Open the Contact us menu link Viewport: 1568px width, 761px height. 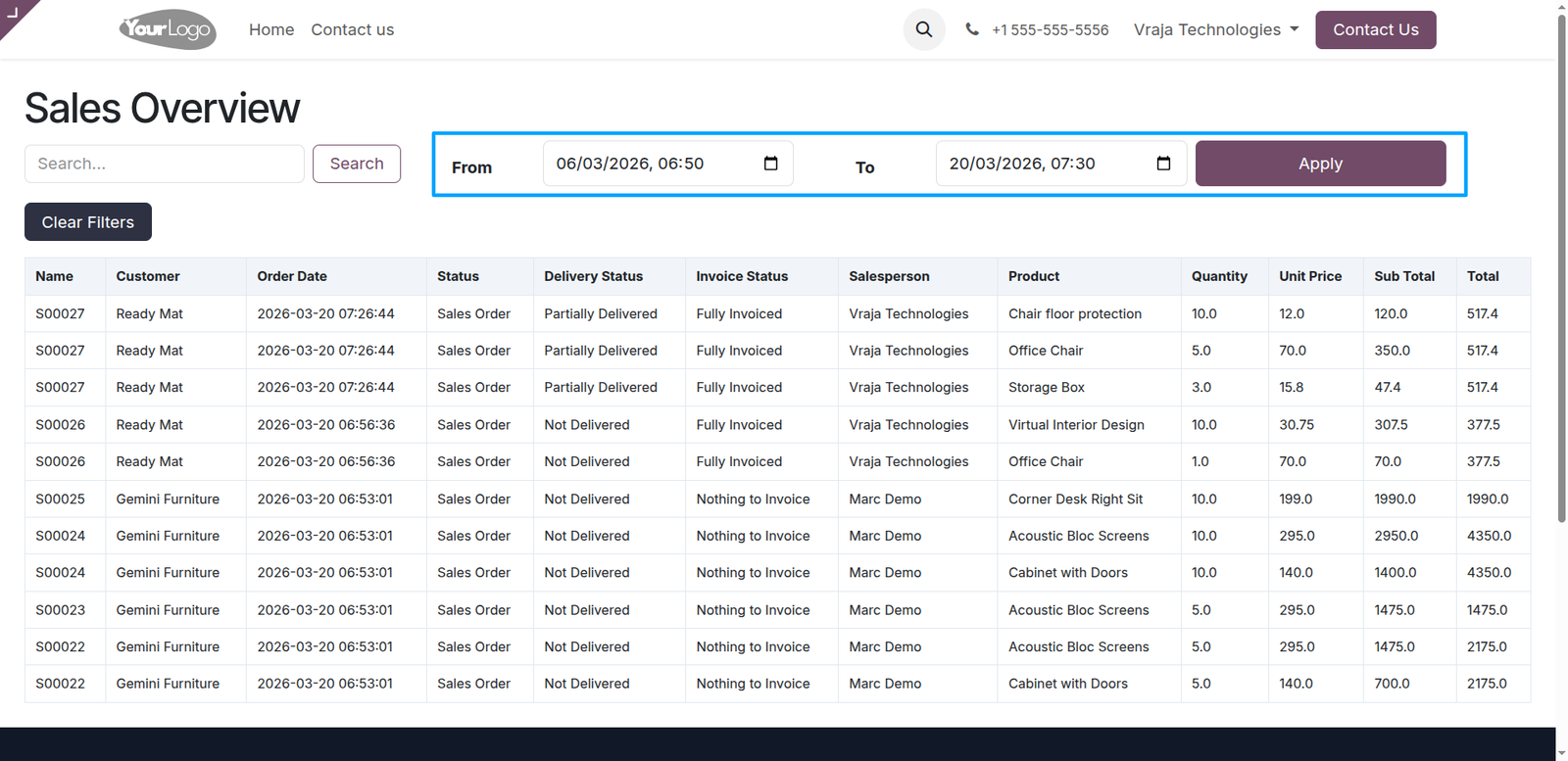353,29
